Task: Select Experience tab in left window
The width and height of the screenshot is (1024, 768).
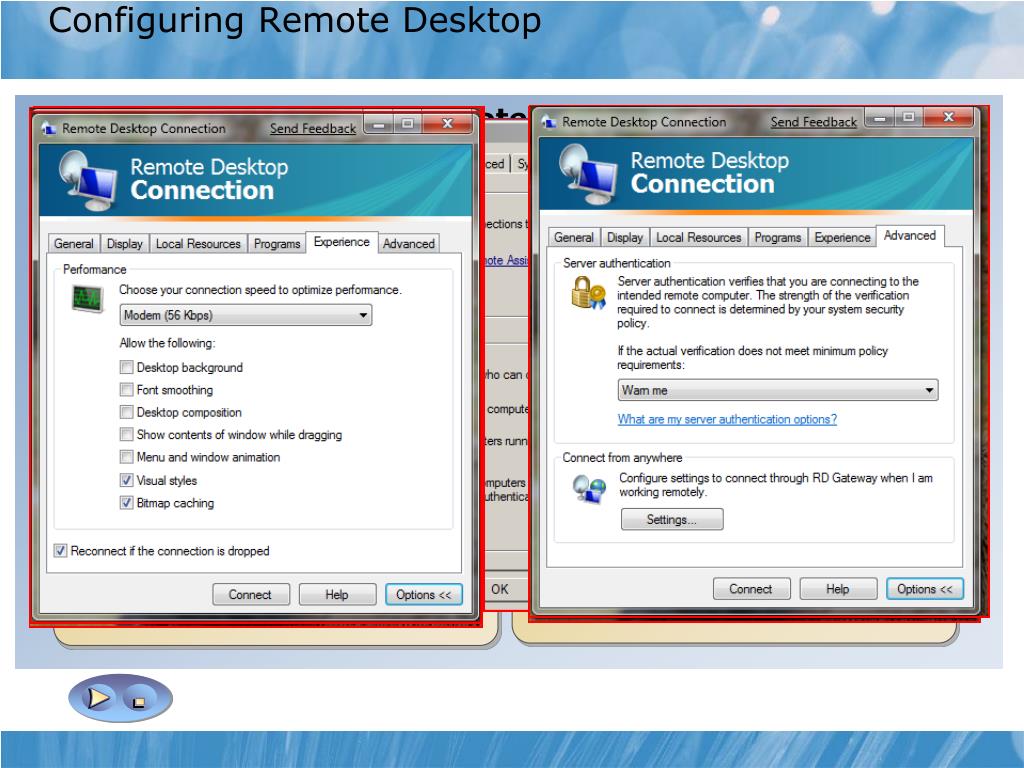Action: point(342,242)
